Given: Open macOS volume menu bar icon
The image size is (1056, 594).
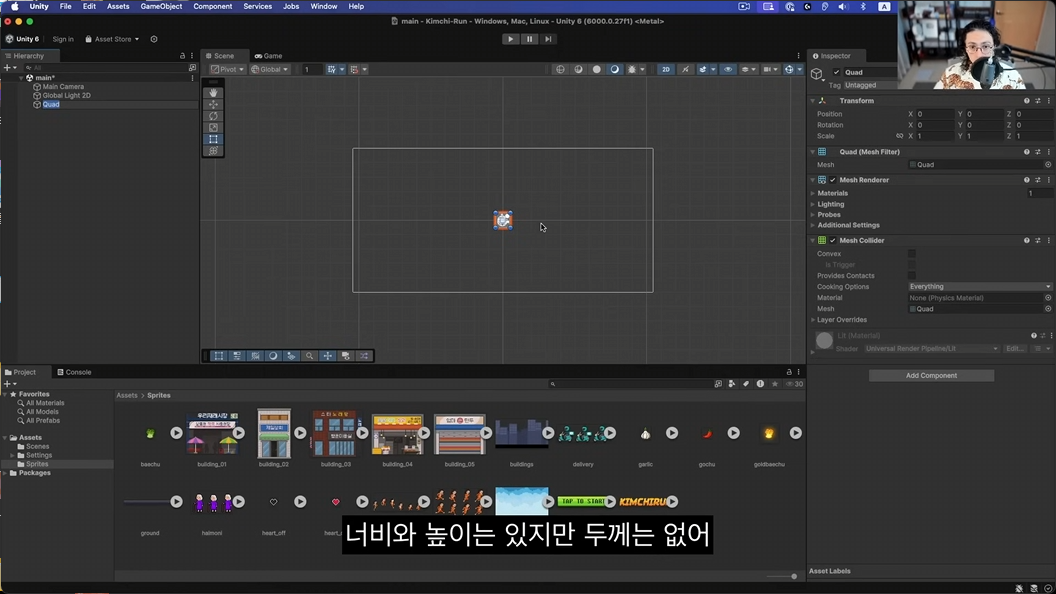Looking at the screenshot, I should click(x=843, y=6).
